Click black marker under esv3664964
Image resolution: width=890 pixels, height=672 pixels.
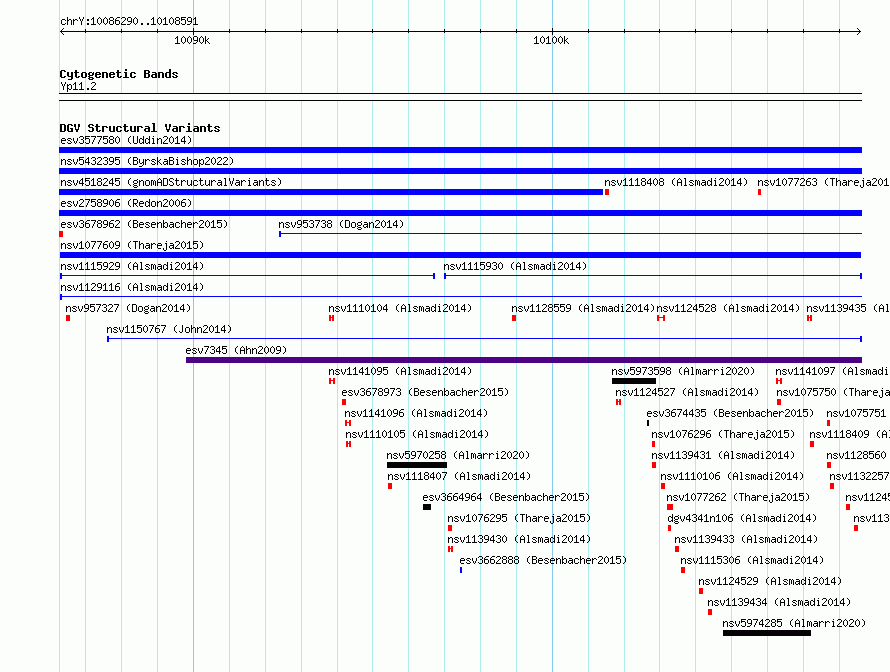pyautogui.click(x=427, y=507)
